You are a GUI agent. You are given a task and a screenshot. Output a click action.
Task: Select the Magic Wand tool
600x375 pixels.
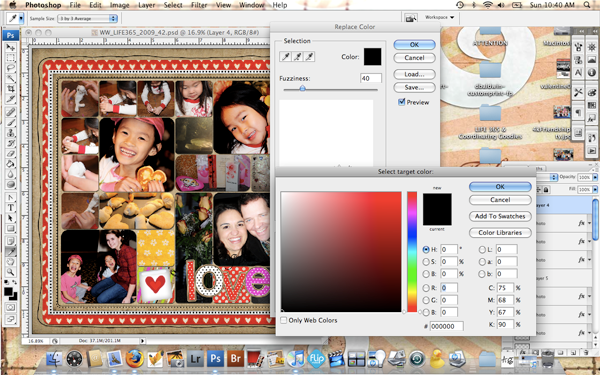(10, 78)
